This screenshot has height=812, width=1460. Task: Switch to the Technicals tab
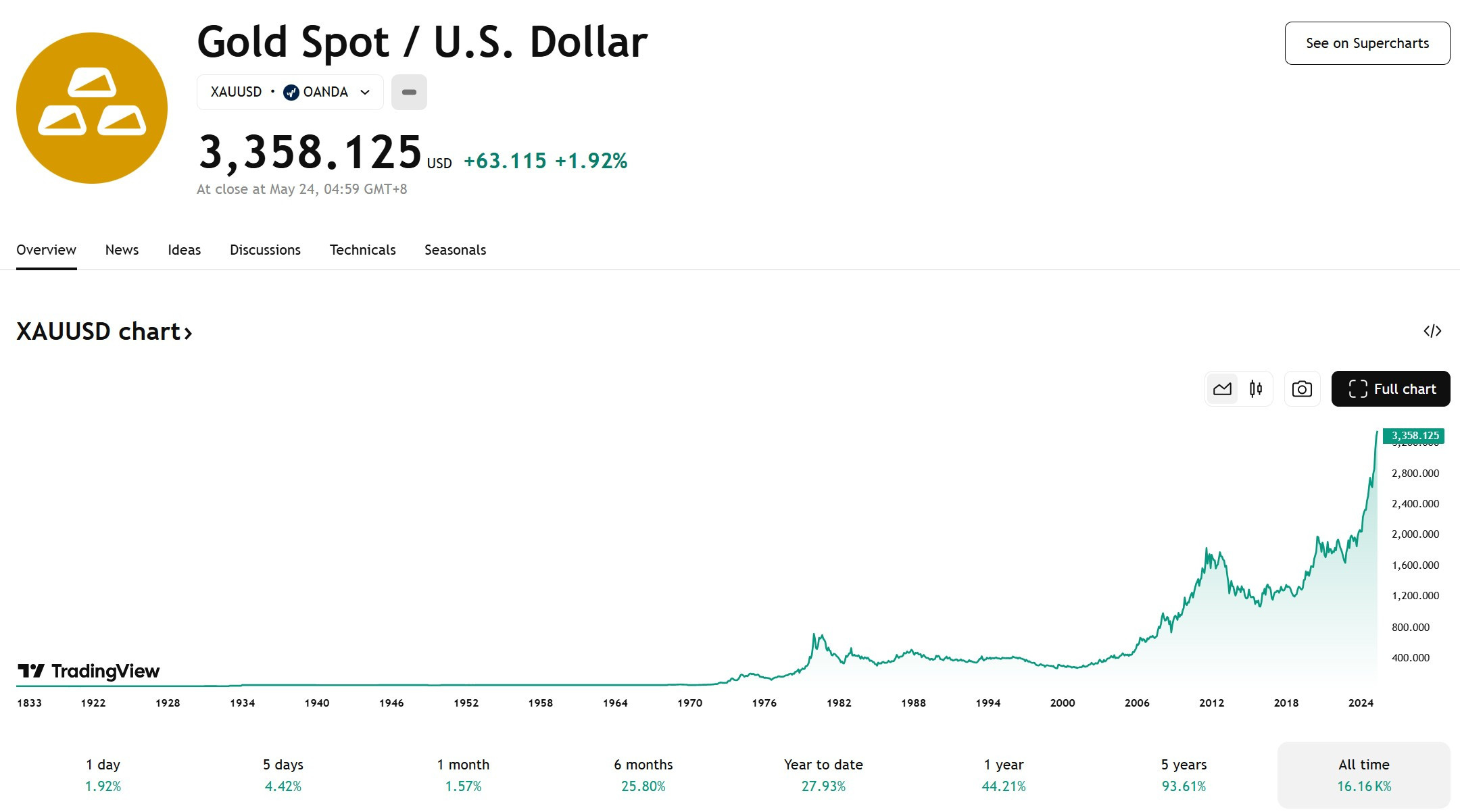tap(362, 250)
